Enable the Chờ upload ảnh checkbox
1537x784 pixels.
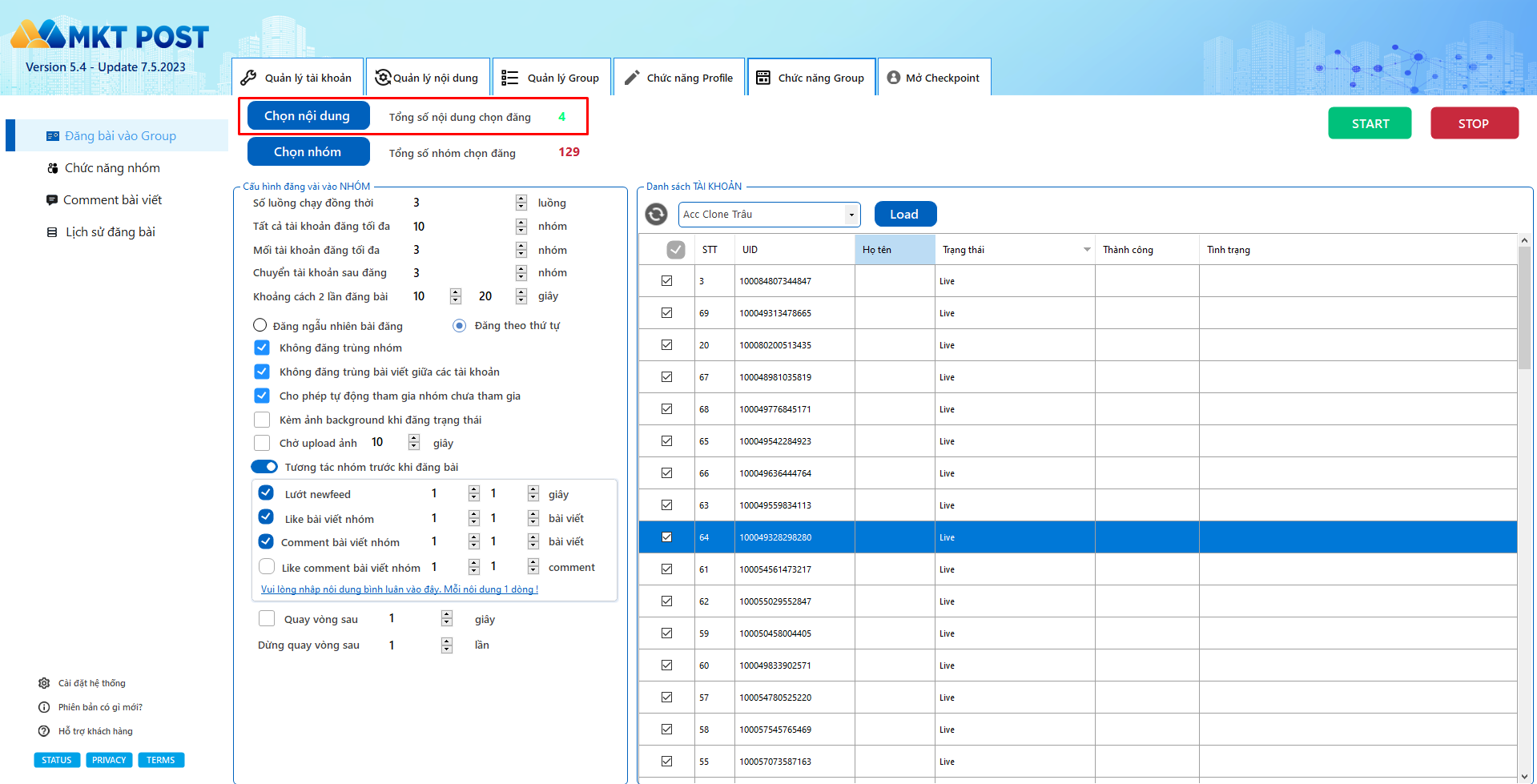coord(262,443)
